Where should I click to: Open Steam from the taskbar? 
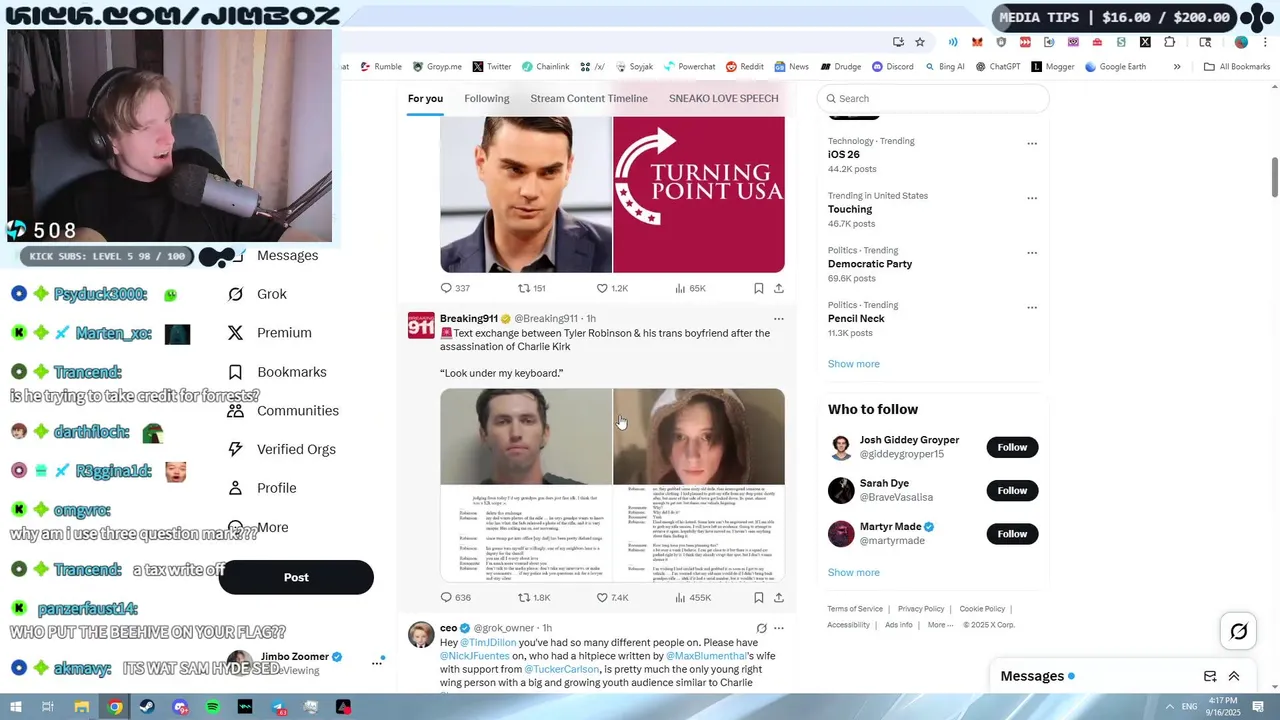click(147, 707)
